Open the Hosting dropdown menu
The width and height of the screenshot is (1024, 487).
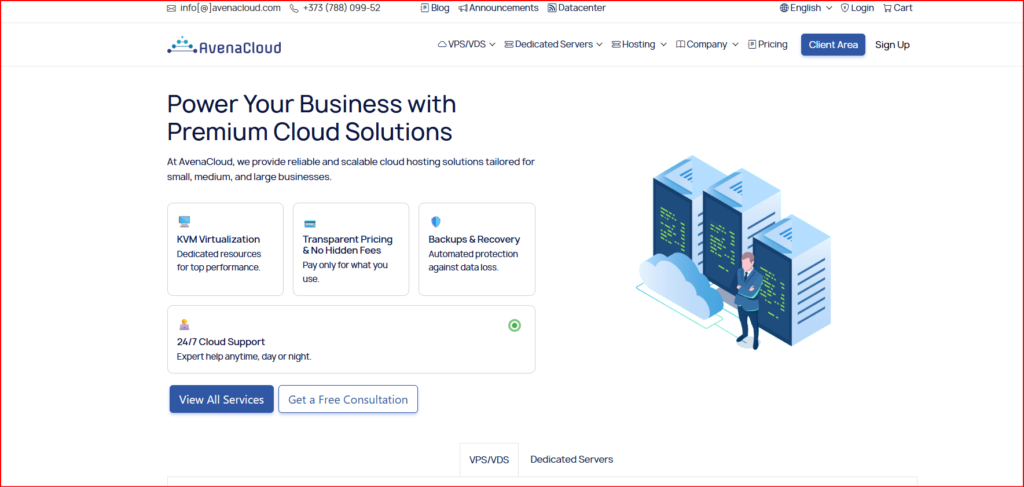pyautogui.click(x=638, y=44)
